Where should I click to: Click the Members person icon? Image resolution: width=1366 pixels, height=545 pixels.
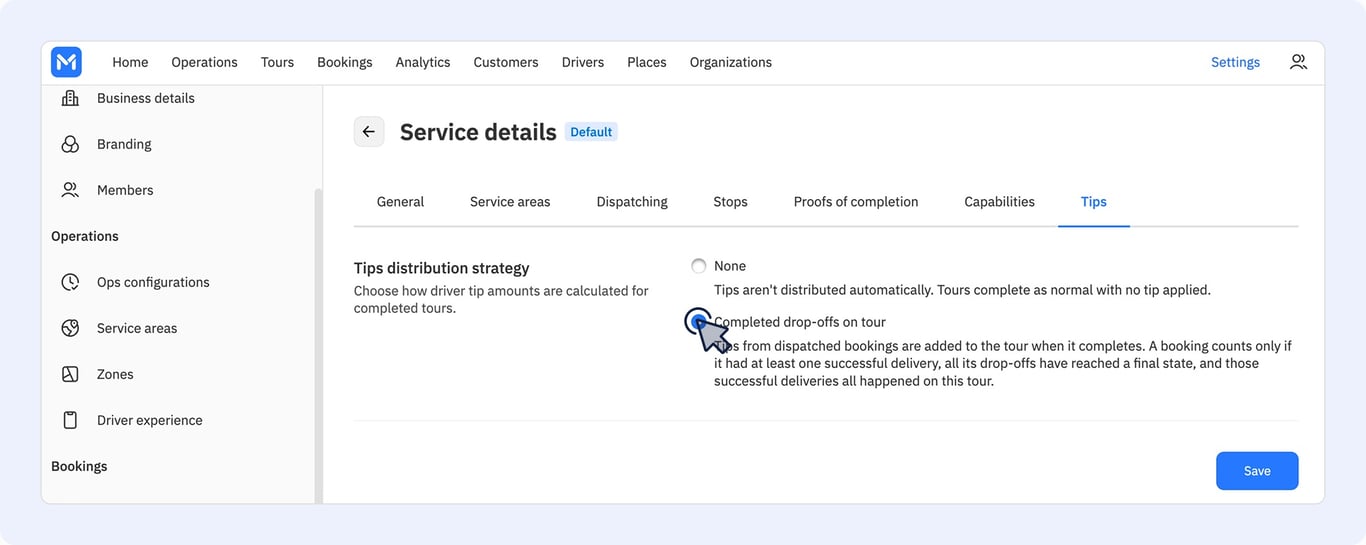point(70,190)
